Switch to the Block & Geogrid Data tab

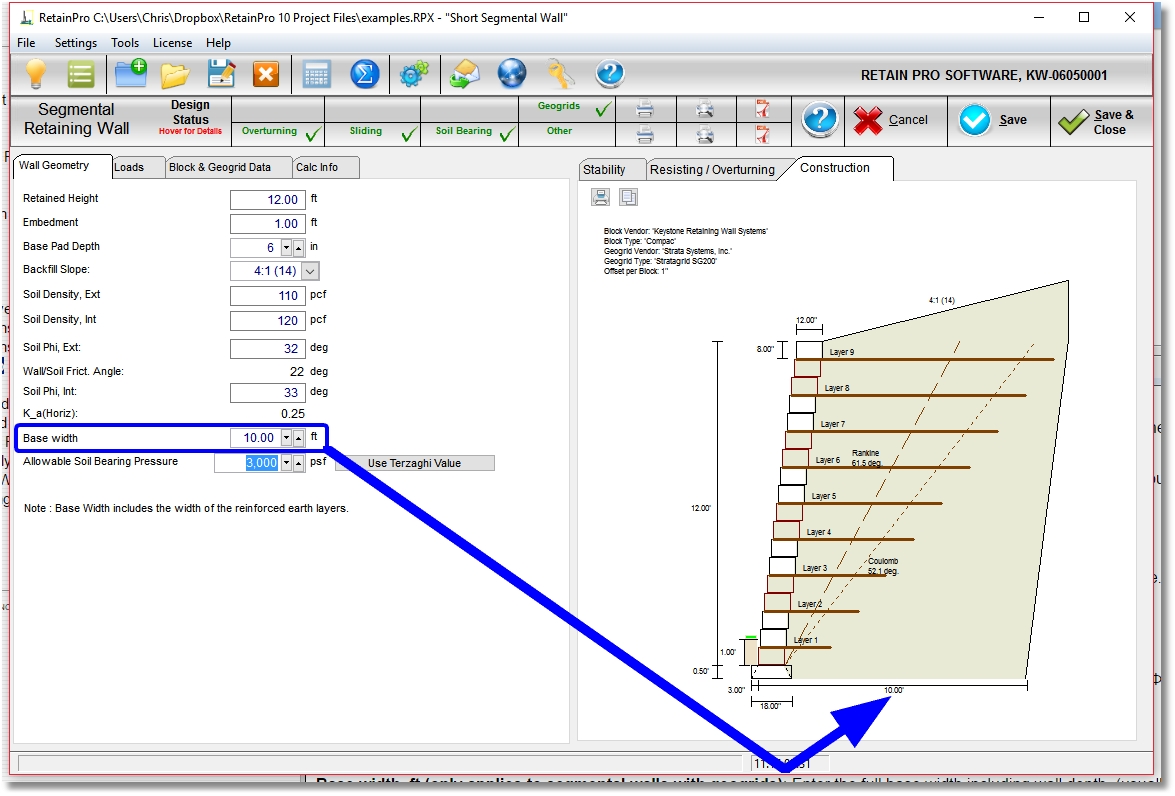219,167
